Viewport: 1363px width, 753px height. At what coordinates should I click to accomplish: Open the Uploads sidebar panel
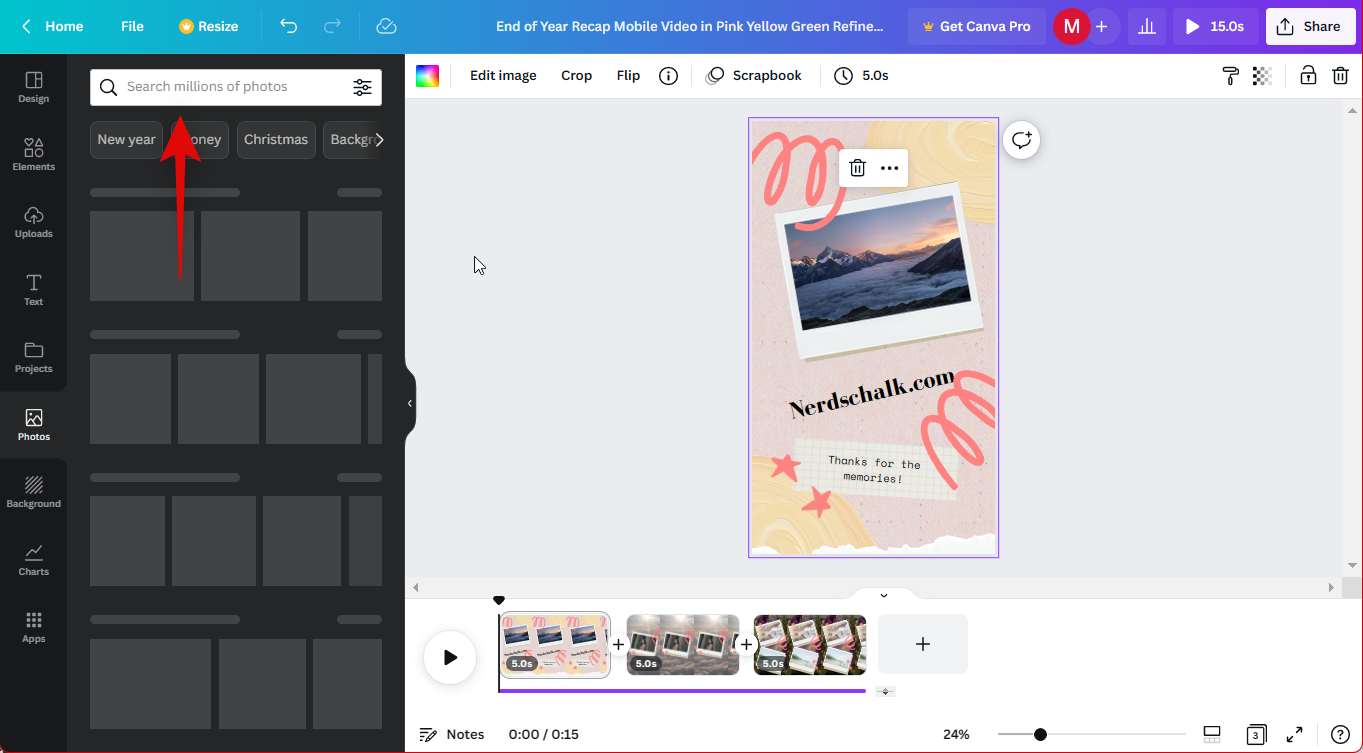point(33,222)
